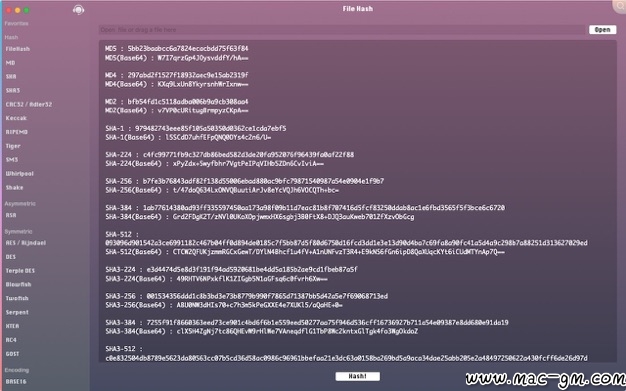Select Serpent in the sidebar
The width and height of the screenshot is (626, 391).
point(17,312)
